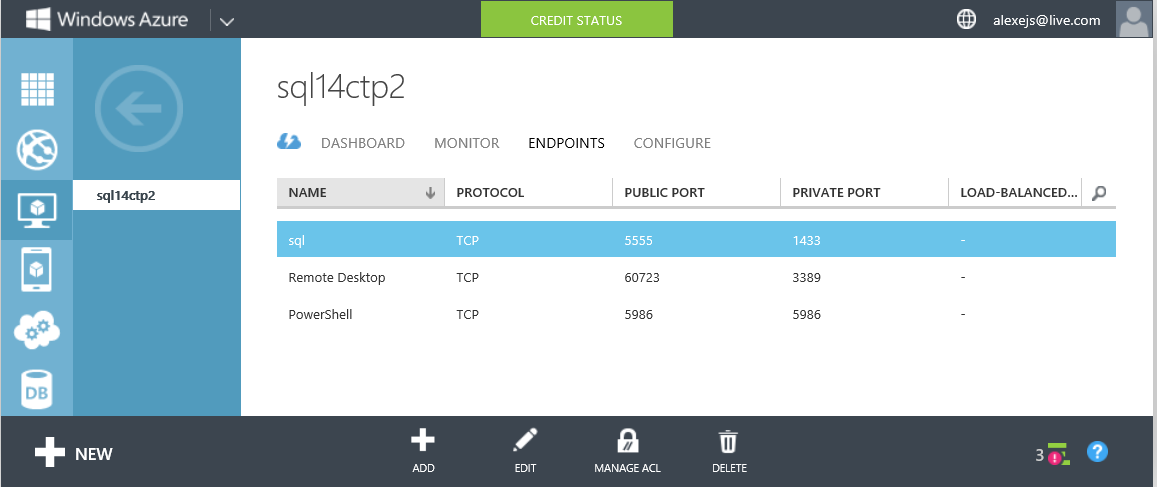Edit the selected endpoint
Viewport: 1157px width, 487px height.
(x=525, y=452)
